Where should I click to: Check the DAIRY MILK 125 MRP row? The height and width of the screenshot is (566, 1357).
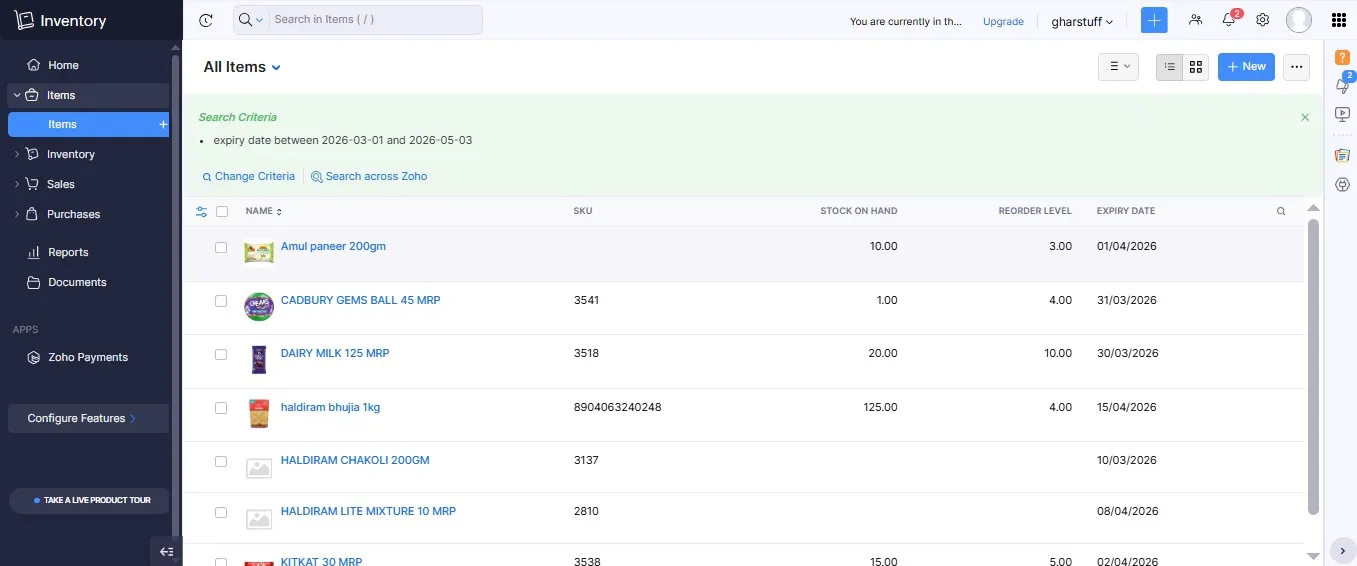(221, 354)
